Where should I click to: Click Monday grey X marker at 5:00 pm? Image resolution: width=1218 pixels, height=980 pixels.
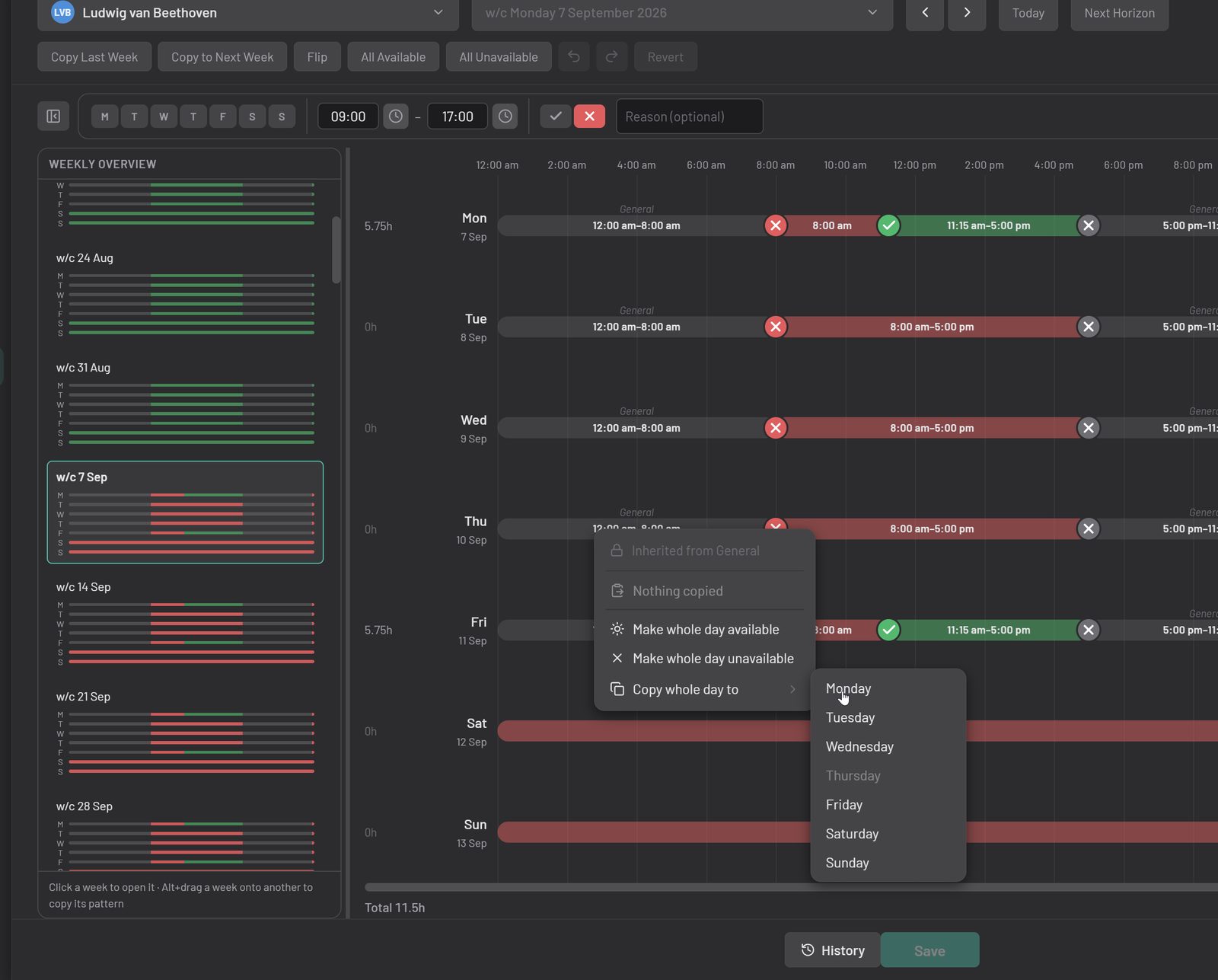point(1089,225)
